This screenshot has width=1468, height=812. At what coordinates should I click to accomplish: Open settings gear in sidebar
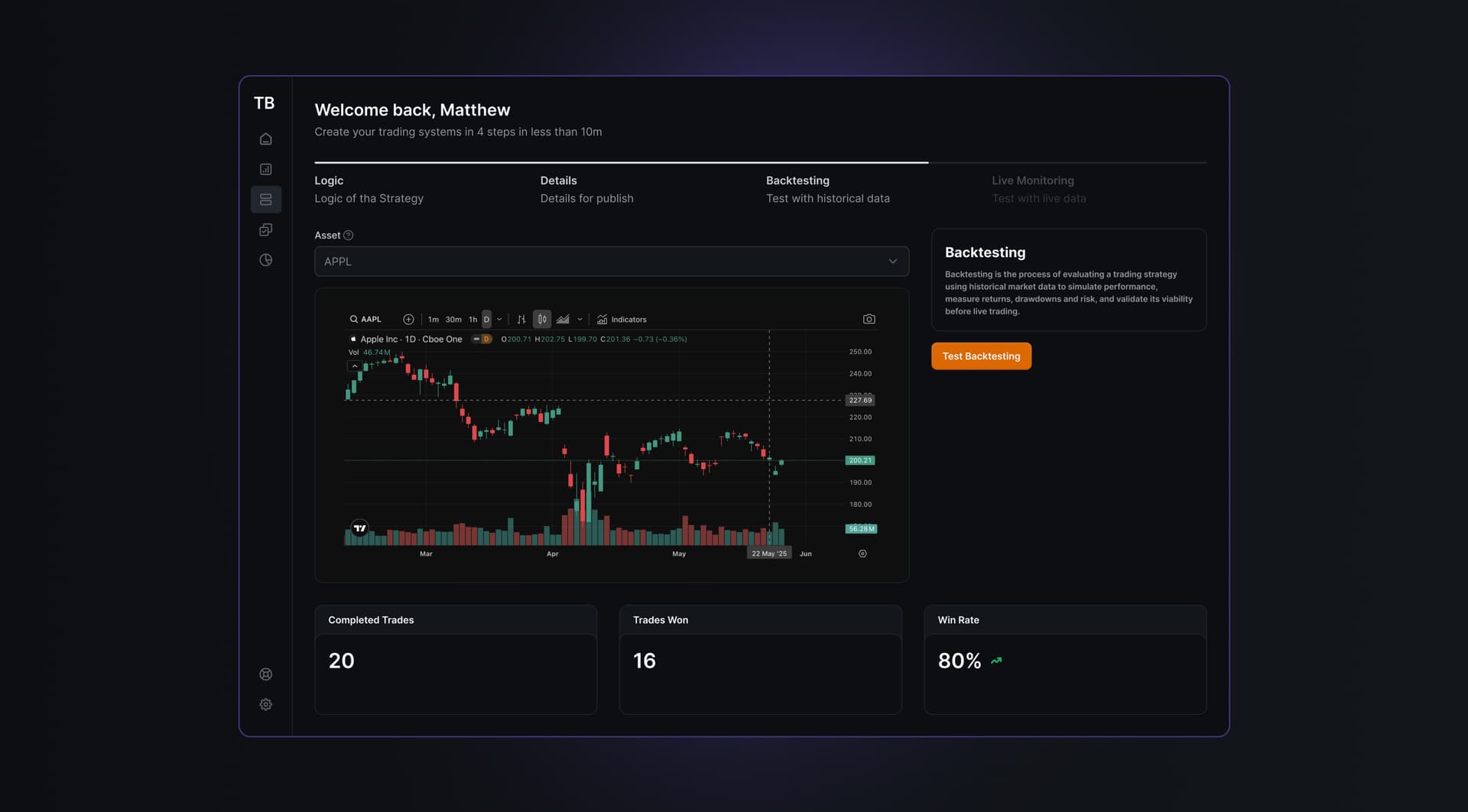(265, 704)
